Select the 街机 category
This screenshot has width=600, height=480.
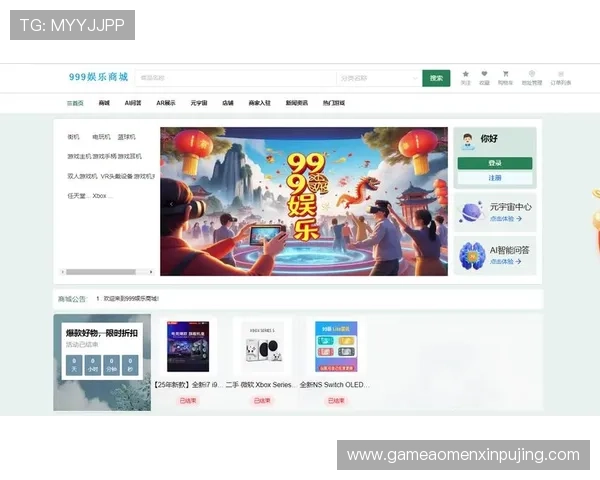point(73,137)
